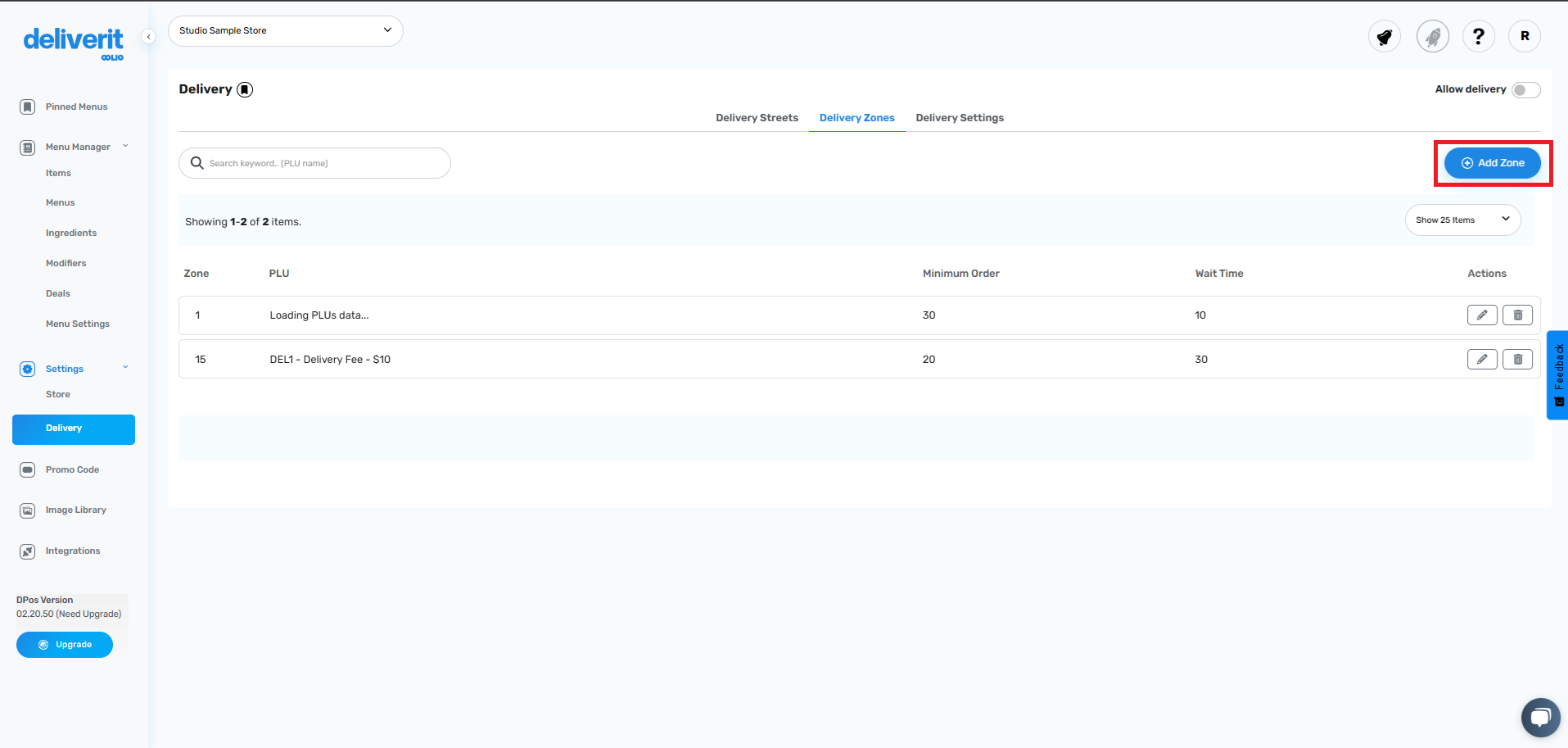Open the chat support bubble icon
The image size is (1568, 748).
click(1541, 718)
